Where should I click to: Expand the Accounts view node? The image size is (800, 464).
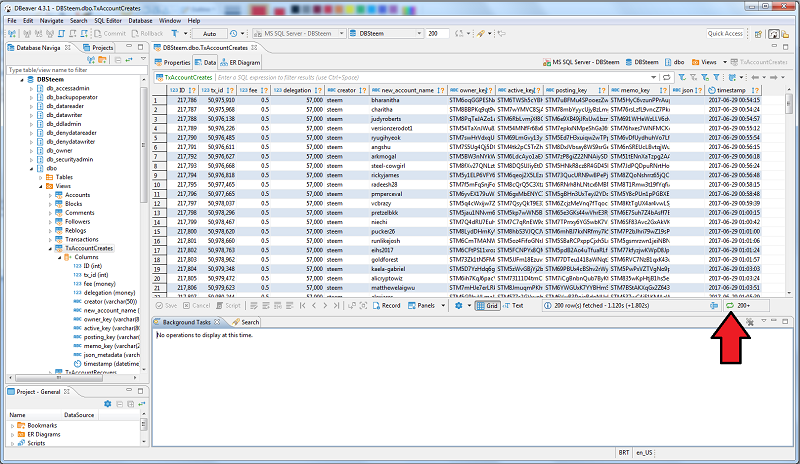pyautogui.click(x=50, y=195)
